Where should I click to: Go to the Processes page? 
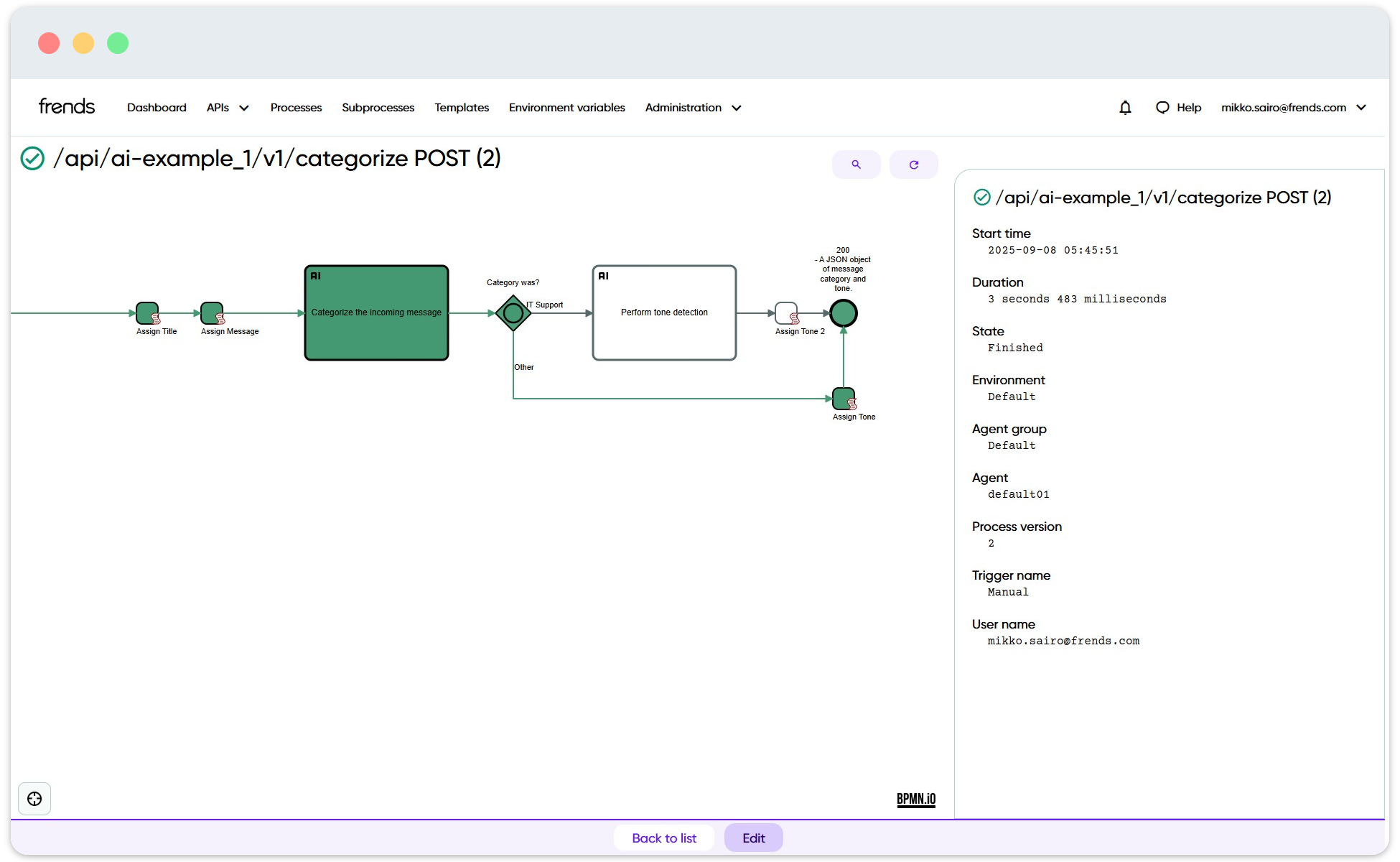[296, 108]
